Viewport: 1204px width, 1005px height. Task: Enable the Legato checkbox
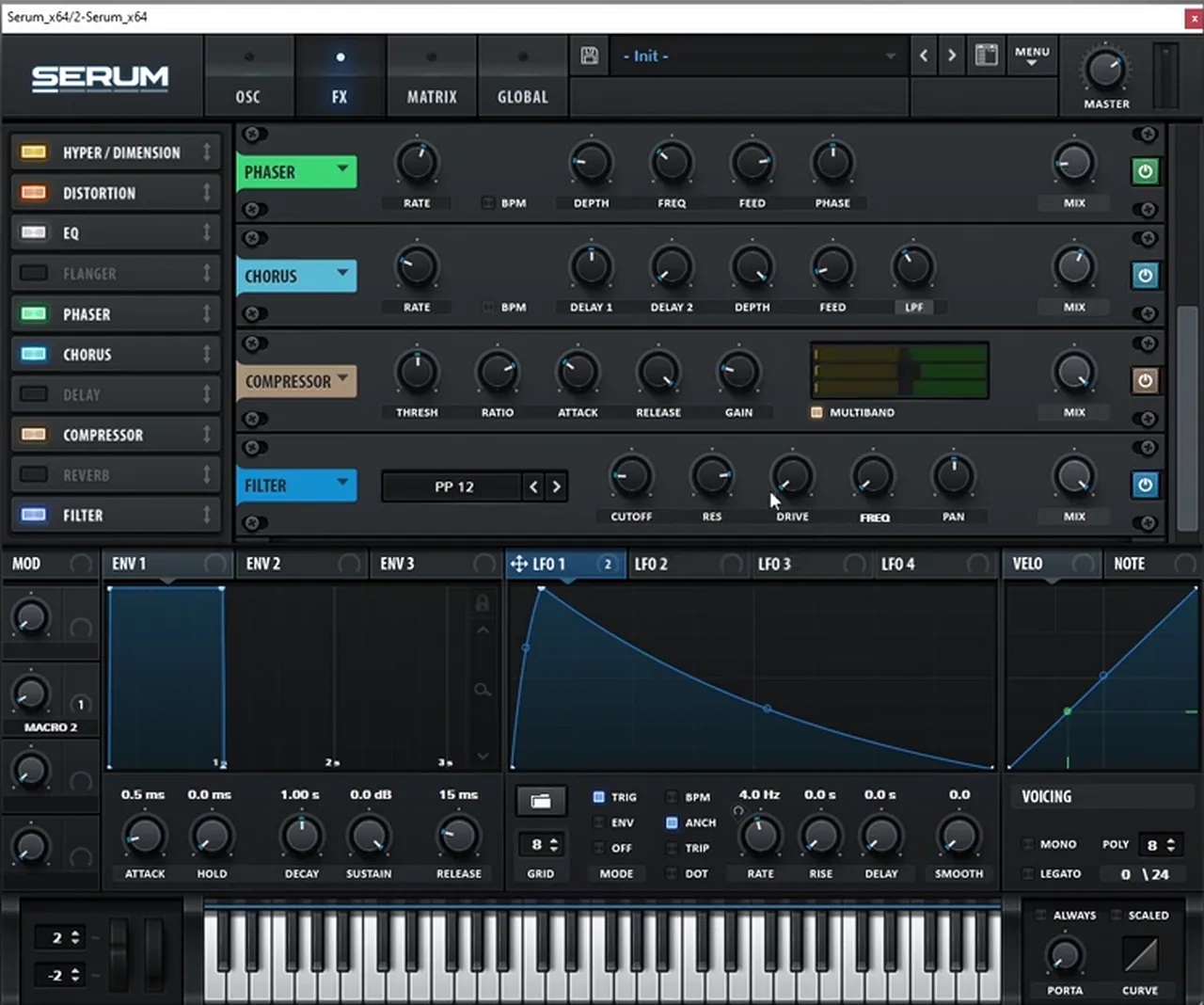pos(1028,873)
